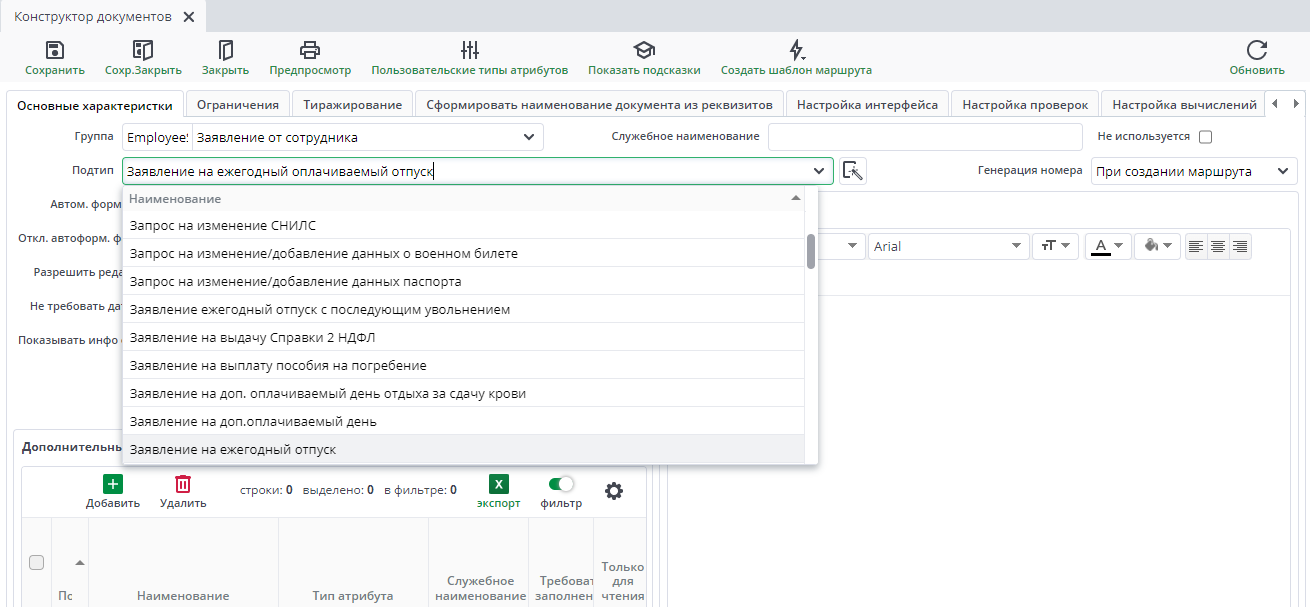
Task: Open Настройка вычислений tab
Action: 1184,104
